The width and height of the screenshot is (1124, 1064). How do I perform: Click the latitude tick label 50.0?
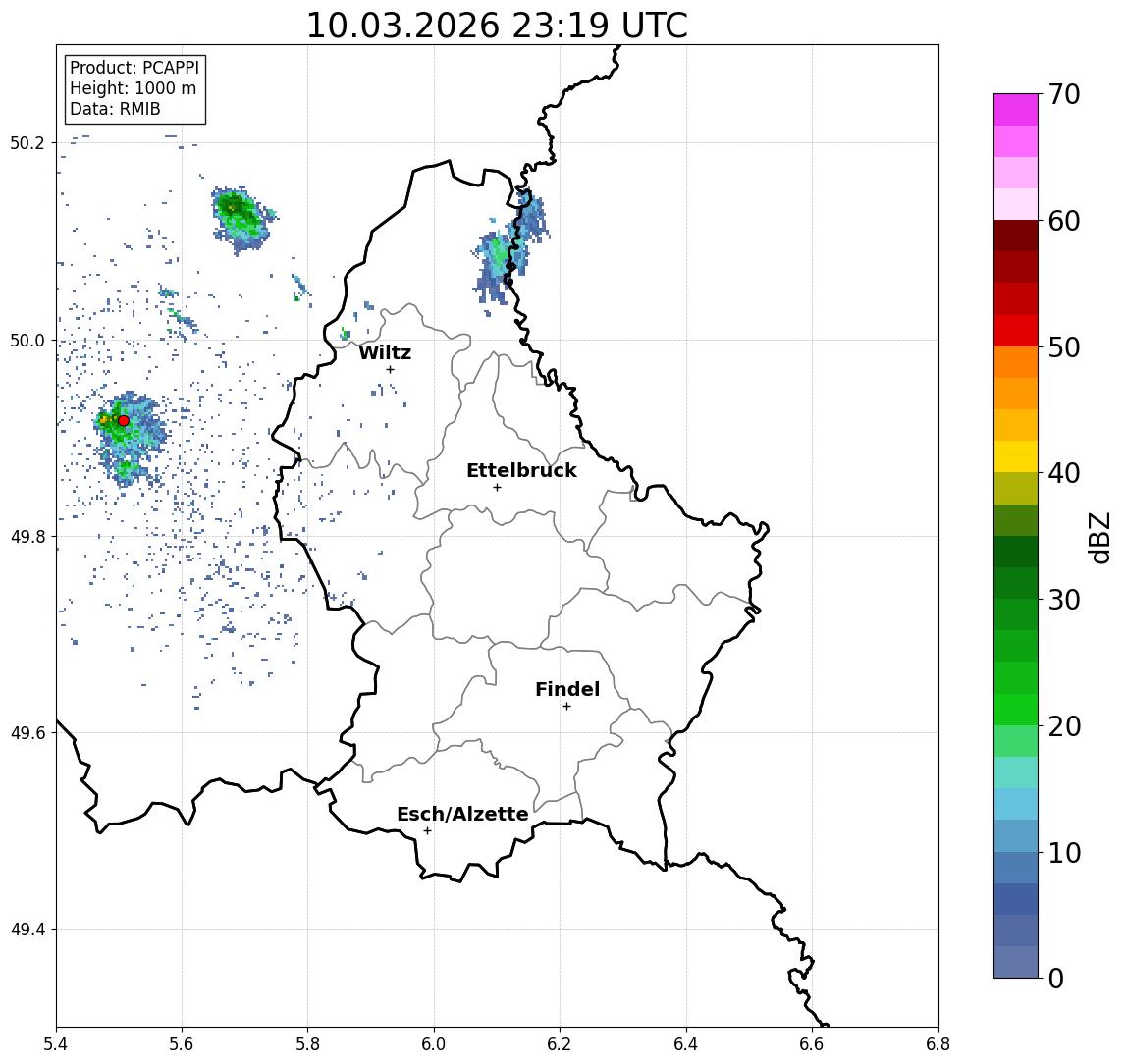27,341
